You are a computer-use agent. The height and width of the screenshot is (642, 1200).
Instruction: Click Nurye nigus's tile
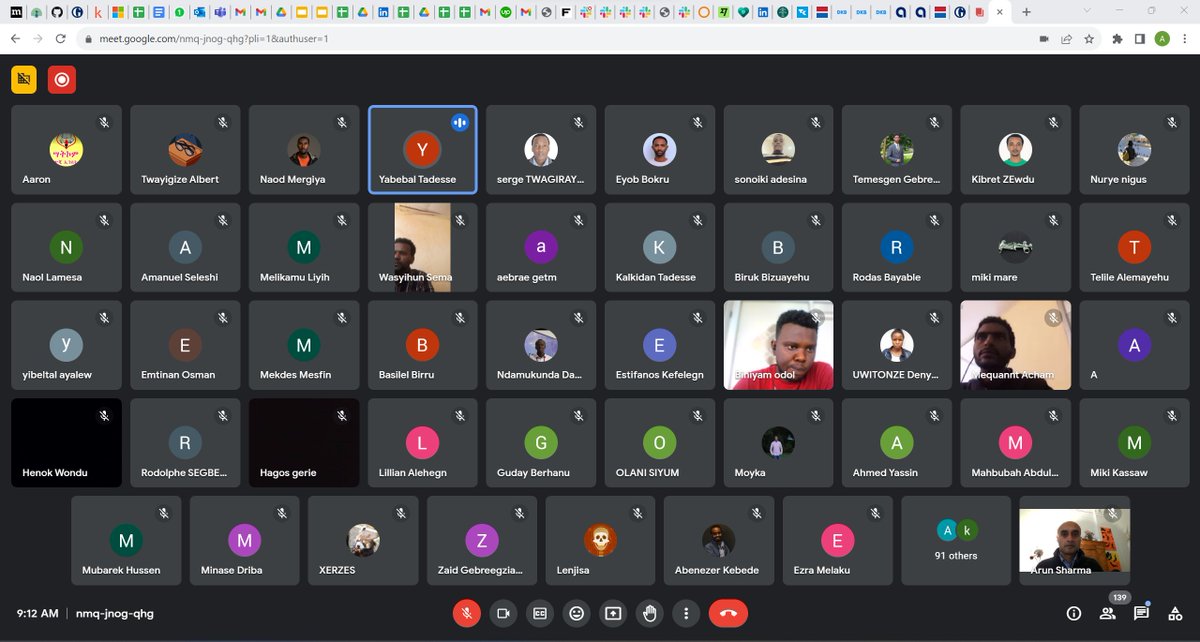[x=1134, y=149]
